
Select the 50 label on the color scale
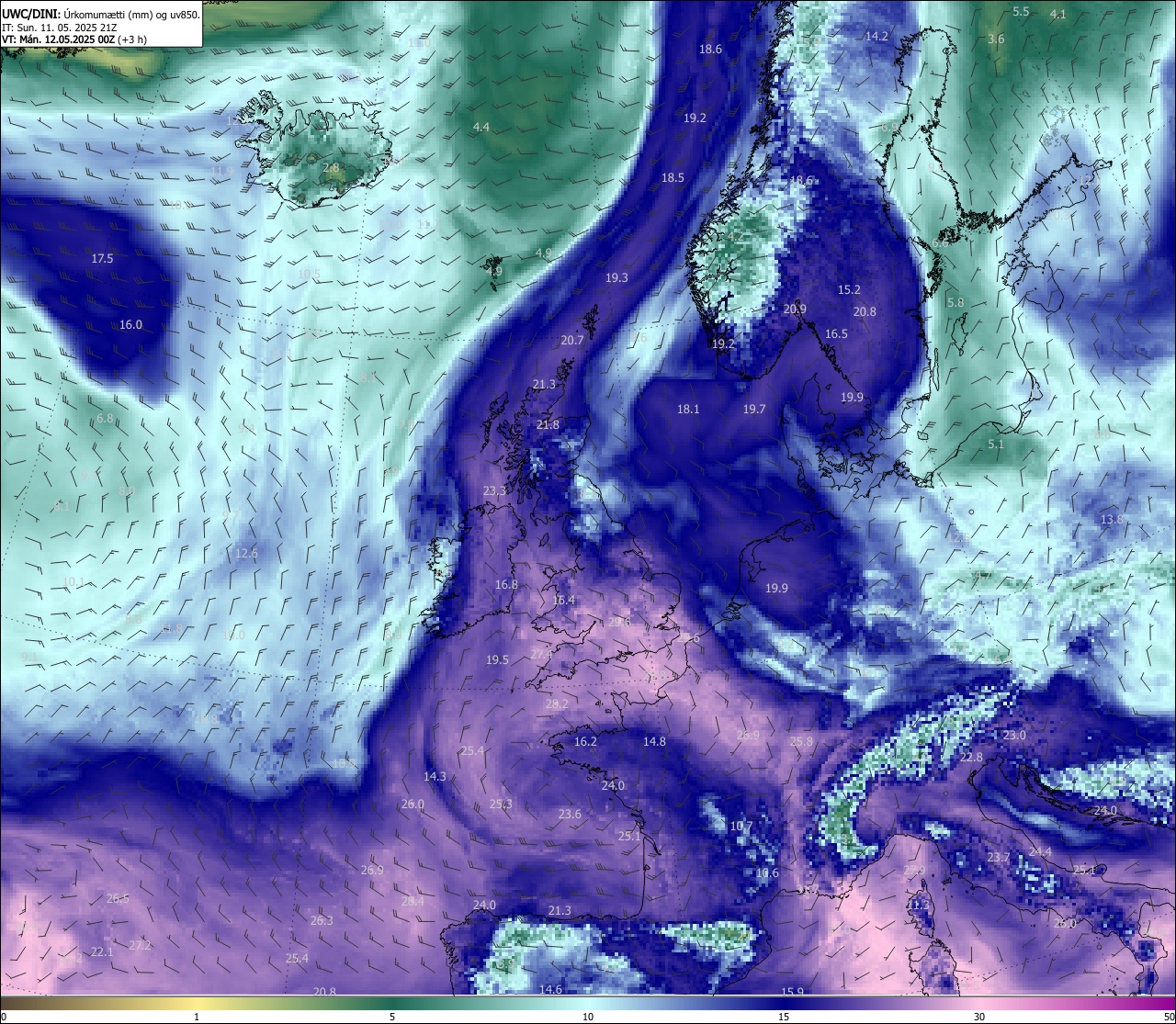1169,1017
